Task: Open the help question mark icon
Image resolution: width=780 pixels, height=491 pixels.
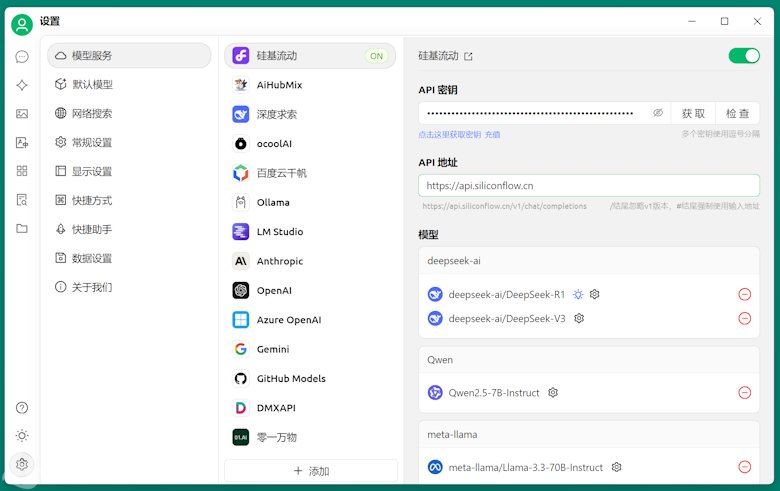Action: click(x=22, y=408)
